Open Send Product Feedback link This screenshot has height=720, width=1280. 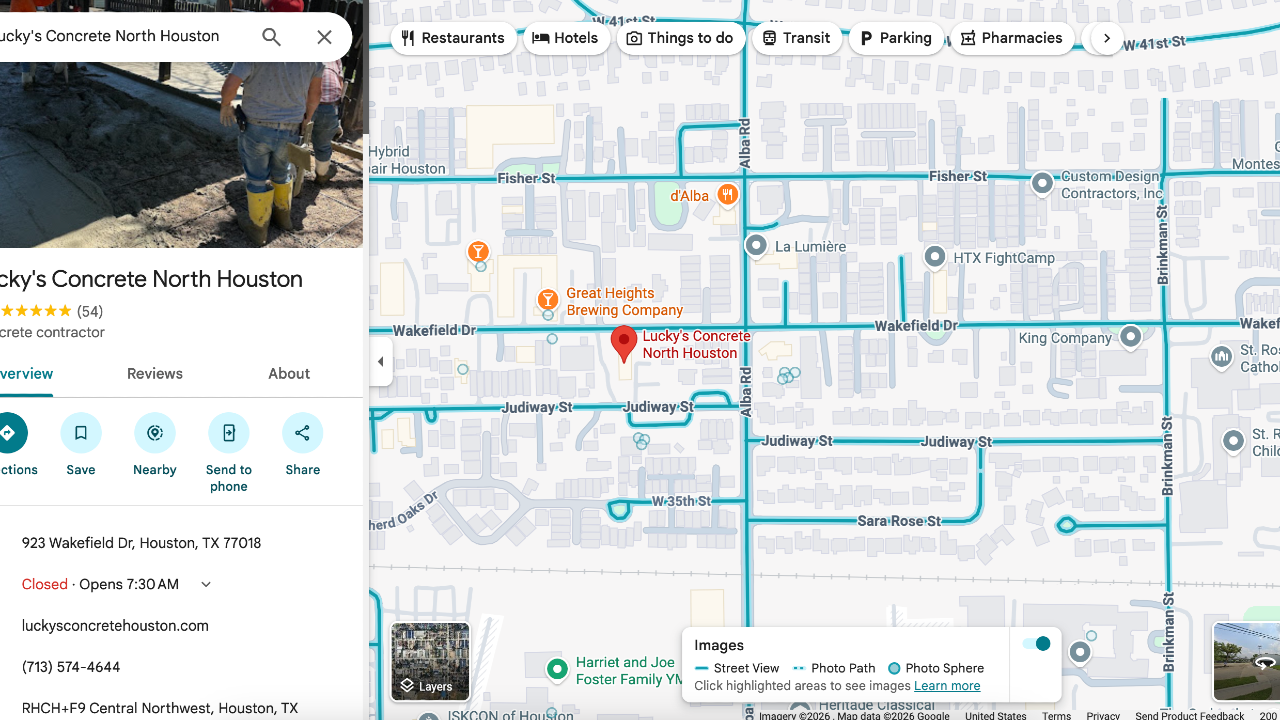click(1190, 715)
